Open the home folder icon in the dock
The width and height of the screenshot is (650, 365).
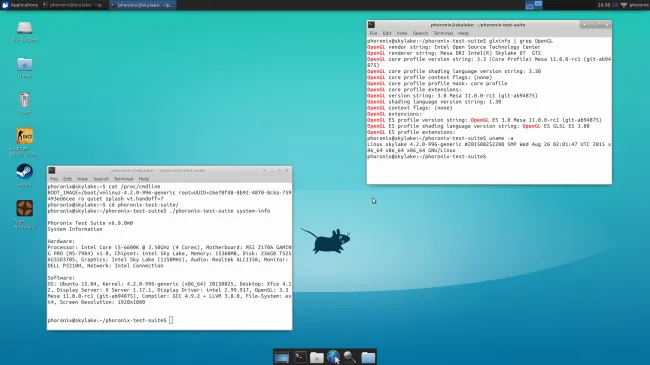[x=317, y=357]
